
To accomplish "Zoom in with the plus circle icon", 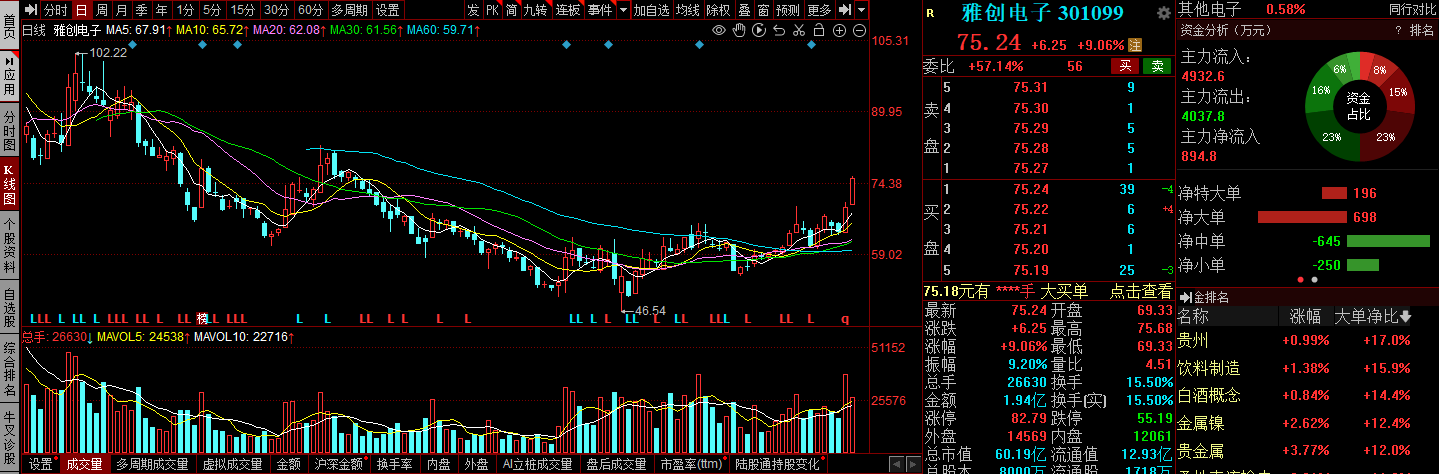I will (x=840, y=31).
